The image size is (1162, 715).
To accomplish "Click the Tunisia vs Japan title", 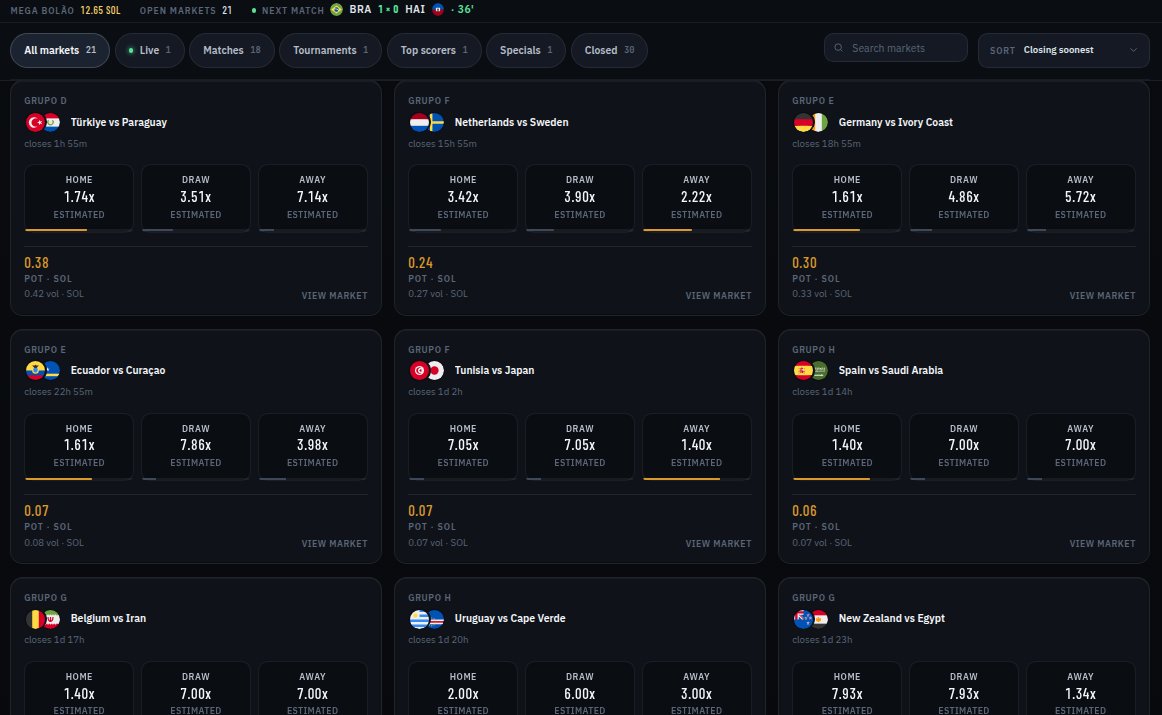I will (494, 370).
